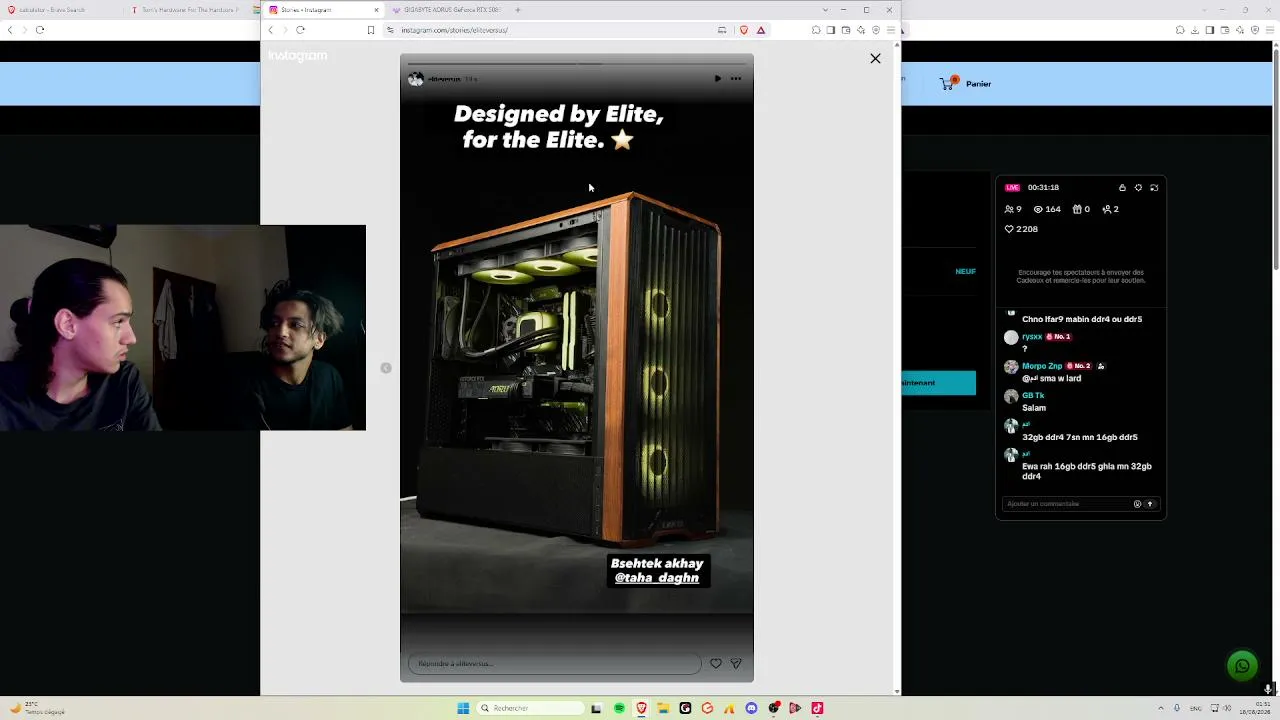Click commenter name Morpo Znp
Image resolution: width=1280 pixels, height=720 pixels.
pyautogui.click(x=1042, y=366)
